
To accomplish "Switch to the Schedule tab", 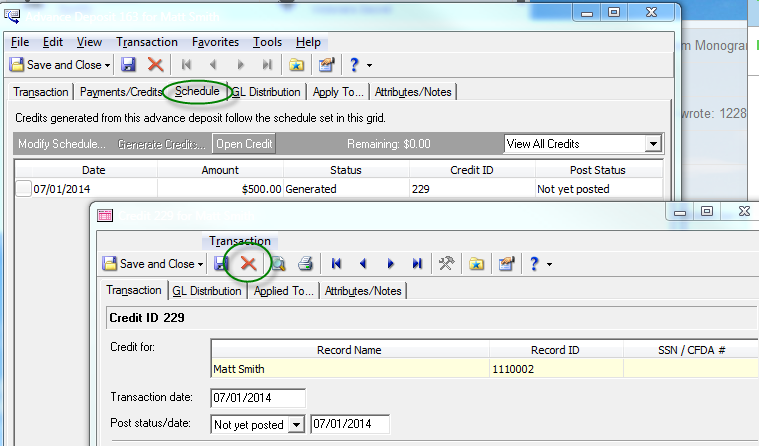I will coord(197,91).
